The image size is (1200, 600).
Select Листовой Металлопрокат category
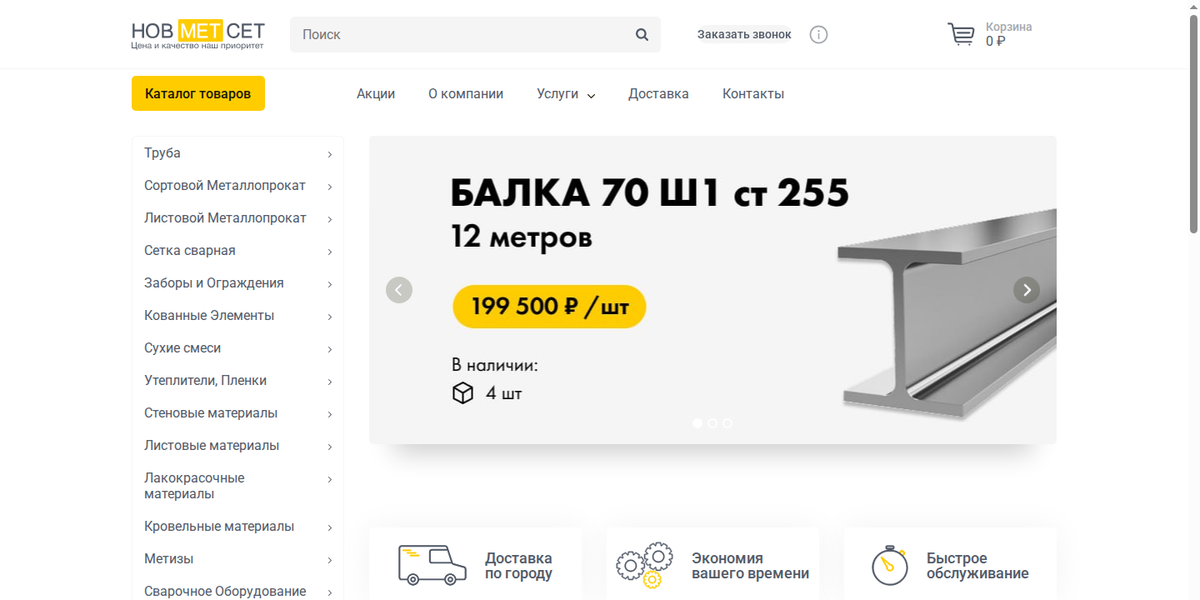(225, 218)
